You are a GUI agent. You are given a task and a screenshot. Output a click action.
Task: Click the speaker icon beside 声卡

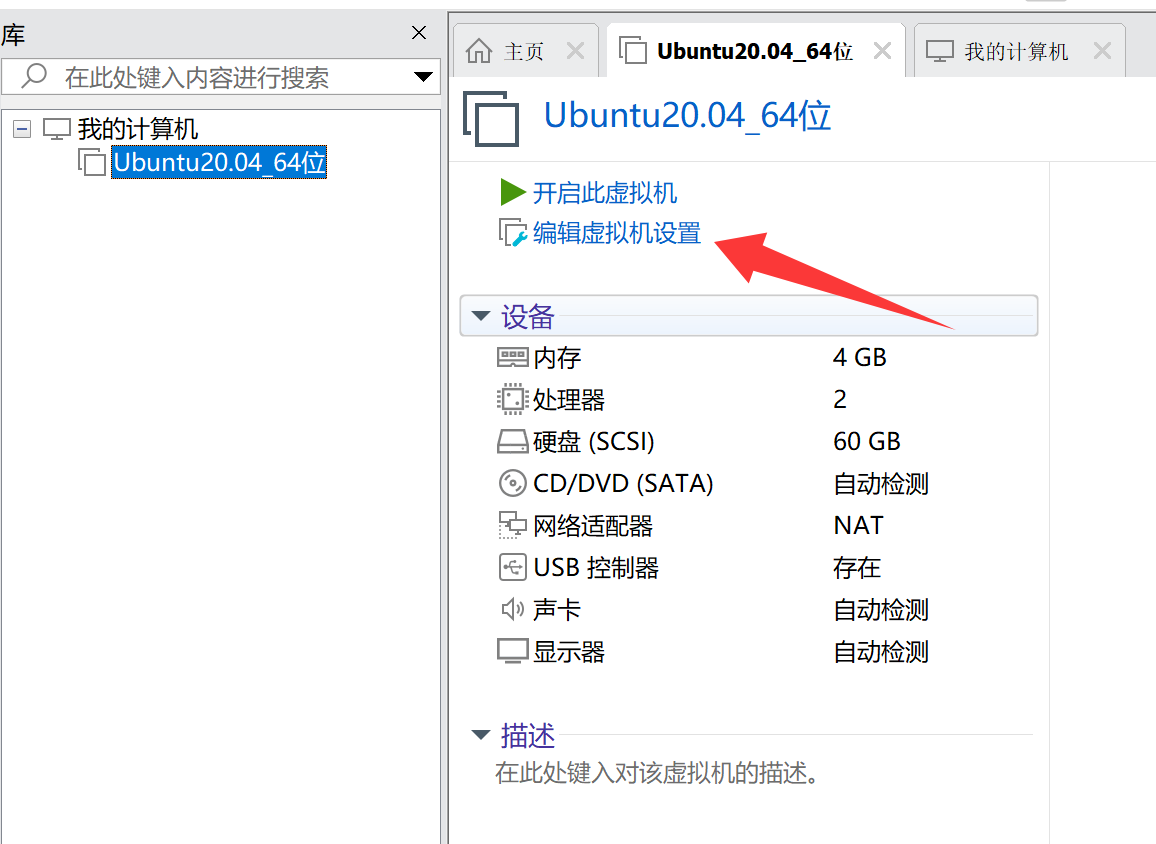coord(512,610)
